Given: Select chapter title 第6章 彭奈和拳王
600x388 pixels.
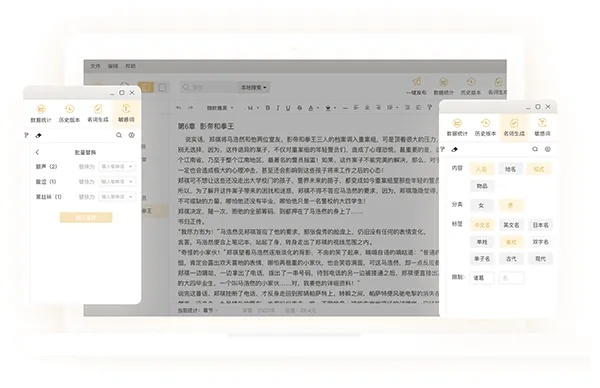Looking at the screenshot, I should pyautogui.click(x=205, y=126).
